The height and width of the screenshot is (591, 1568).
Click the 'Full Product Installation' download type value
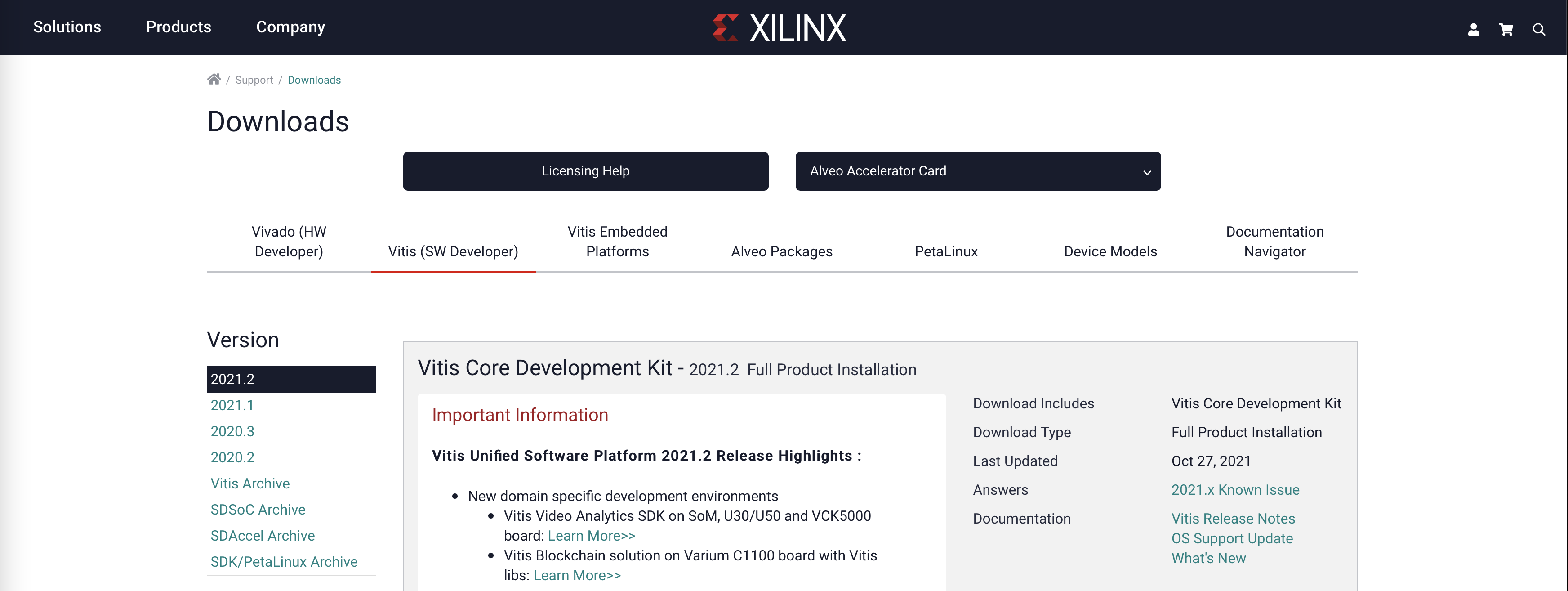point(1246,432)
